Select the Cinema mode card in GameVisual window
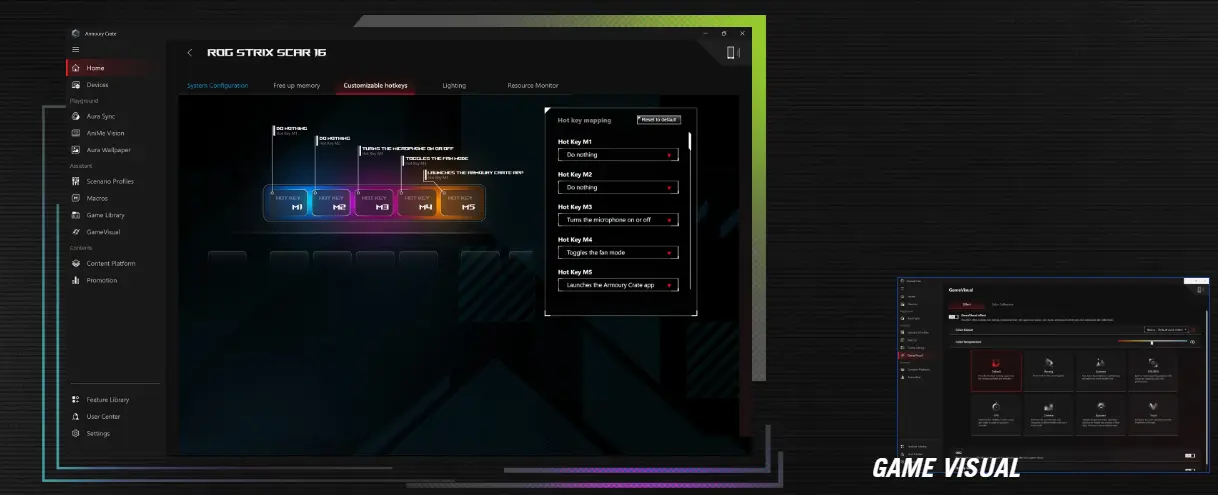 click(1049, 414)
